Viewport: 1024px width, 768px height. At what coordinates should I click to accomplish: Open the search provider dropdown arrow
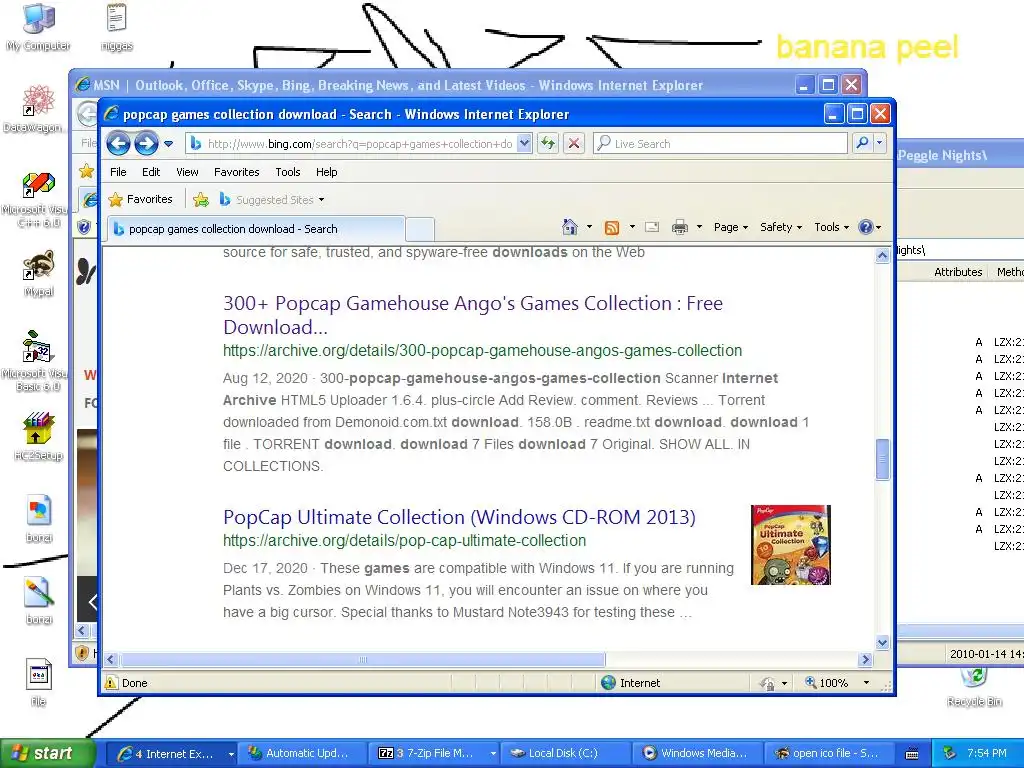[x=880, y=143]
